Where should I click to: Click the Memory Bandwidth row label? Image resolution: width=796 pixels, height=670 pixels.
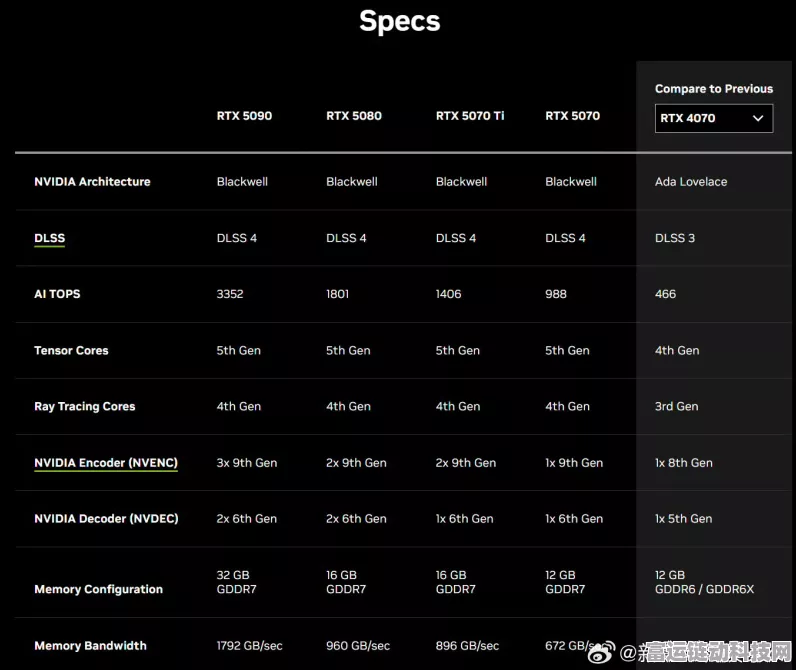tap(90, 646)
